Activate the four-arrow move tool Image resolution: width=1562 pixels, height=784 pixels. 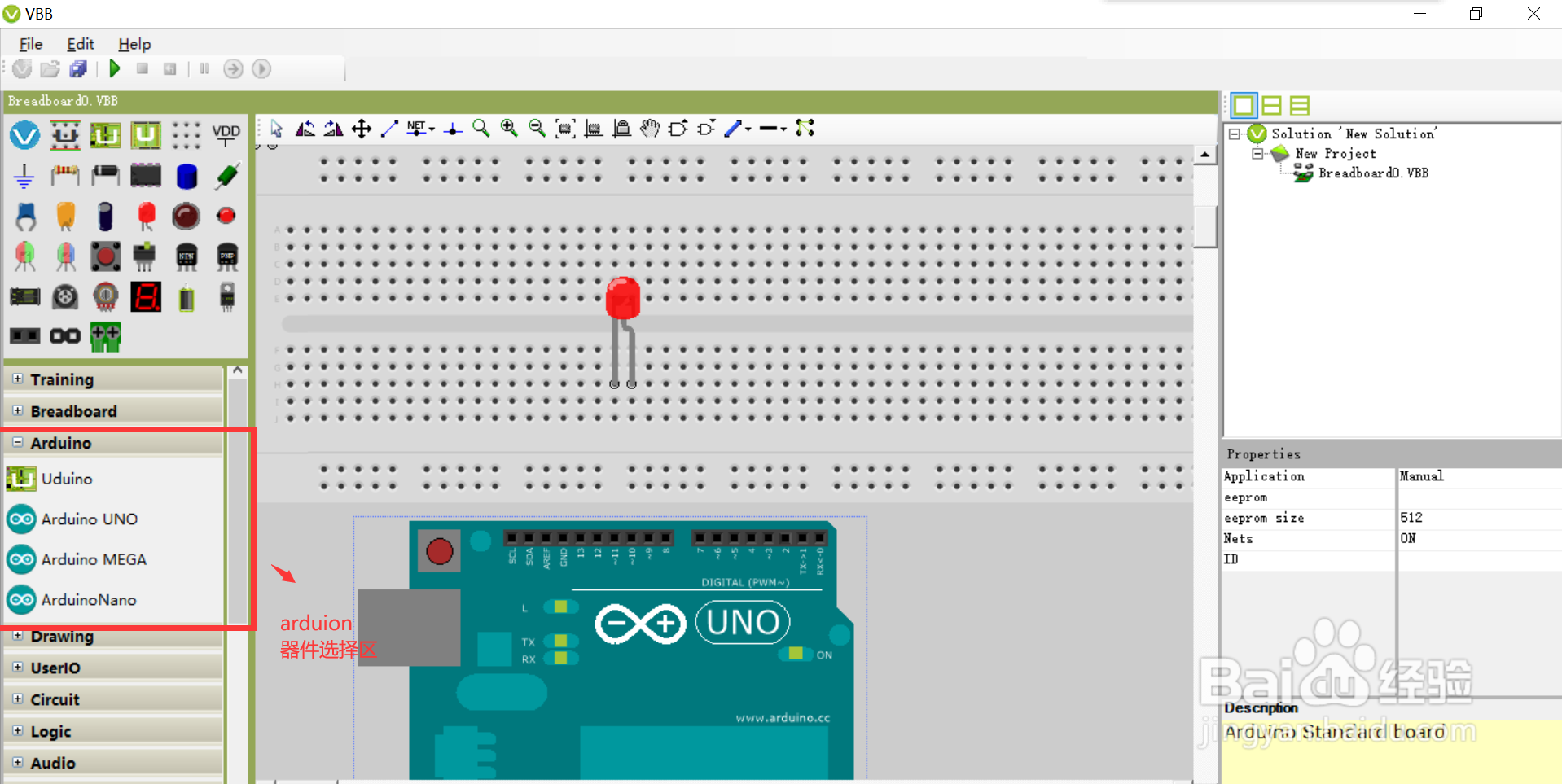362,129
